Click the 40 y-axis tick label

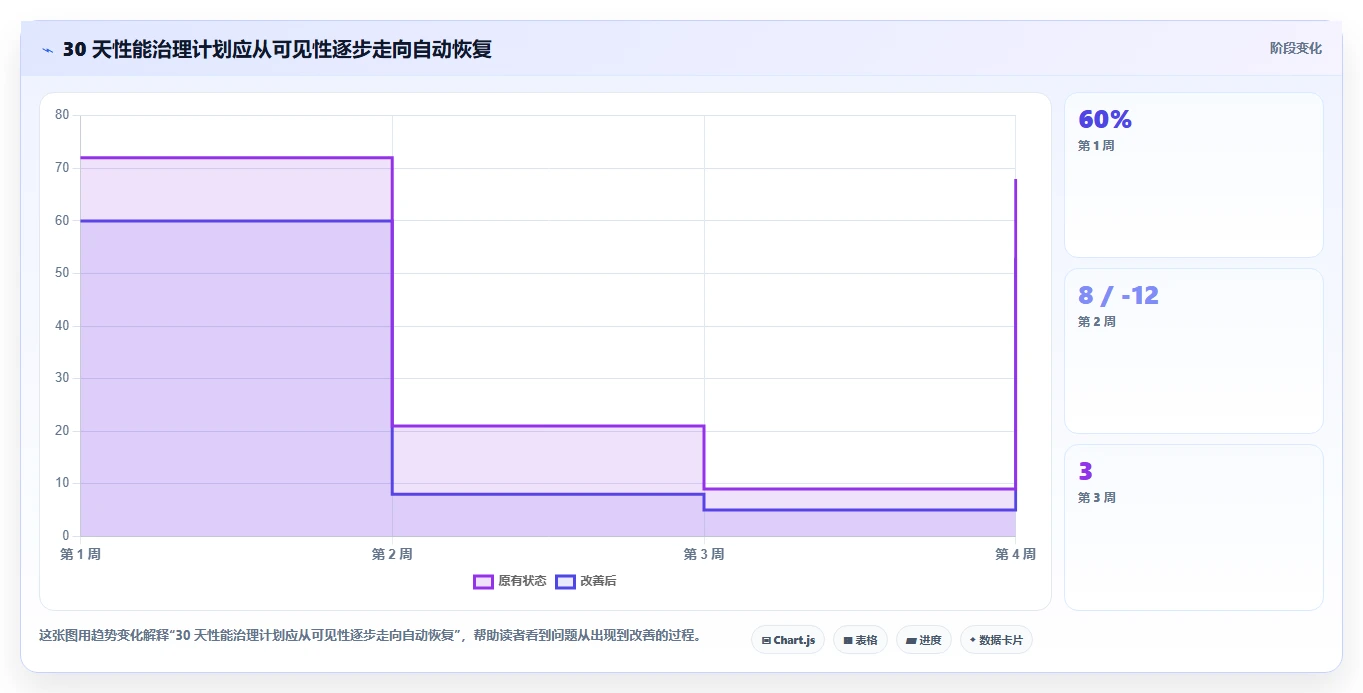click(x=62, y=326)
